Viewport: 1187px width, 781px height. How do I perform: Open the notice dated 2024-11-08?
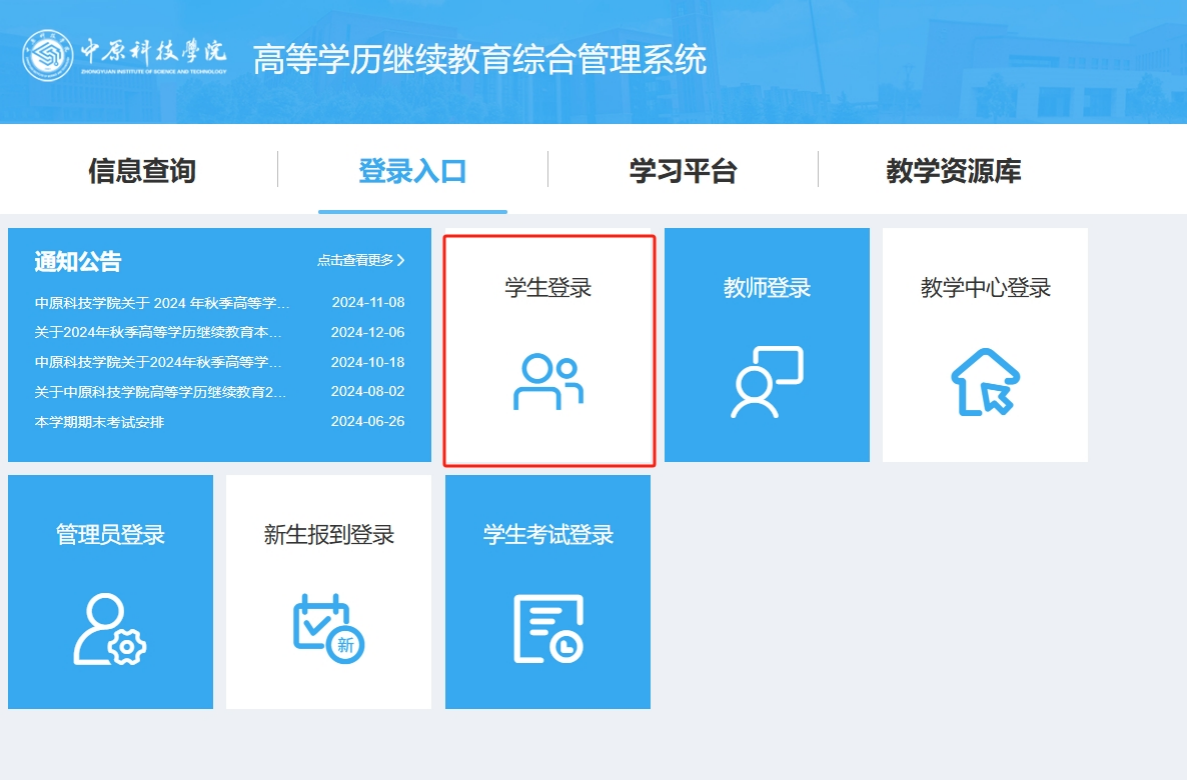click(x=162, y=302)
